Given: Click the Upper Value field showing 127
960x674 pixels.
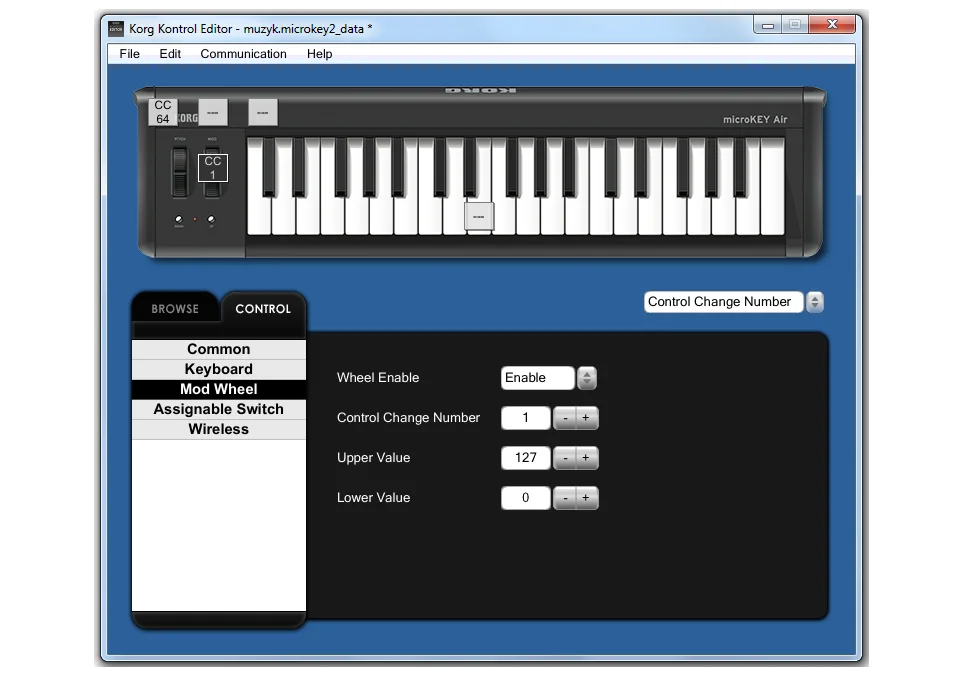Looking at the screenshot, I should (525, 458).
